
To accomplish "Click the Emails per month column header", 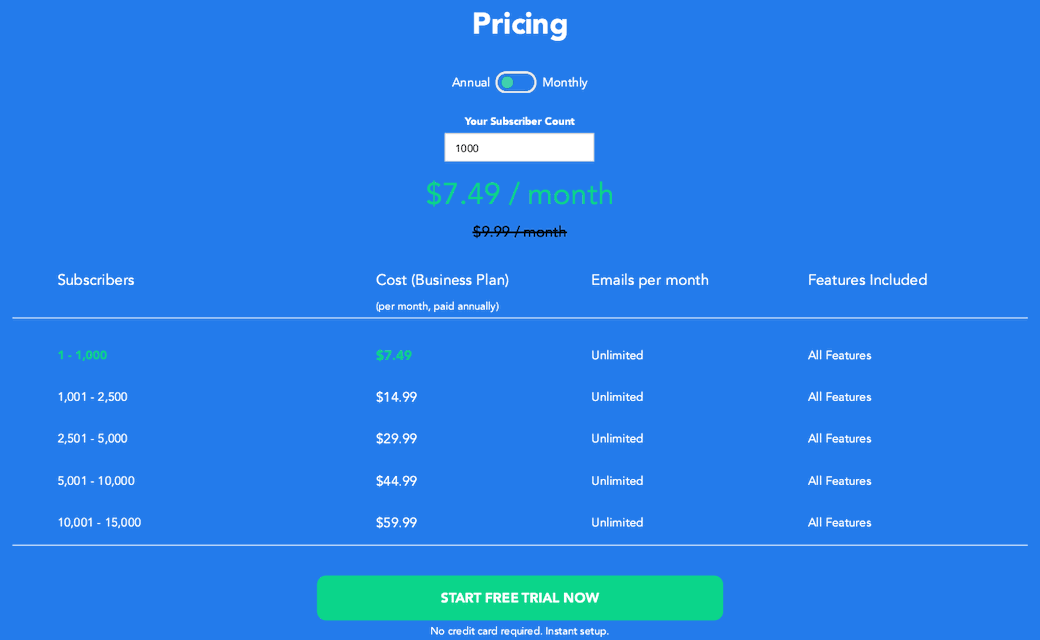I will [650, 280].
